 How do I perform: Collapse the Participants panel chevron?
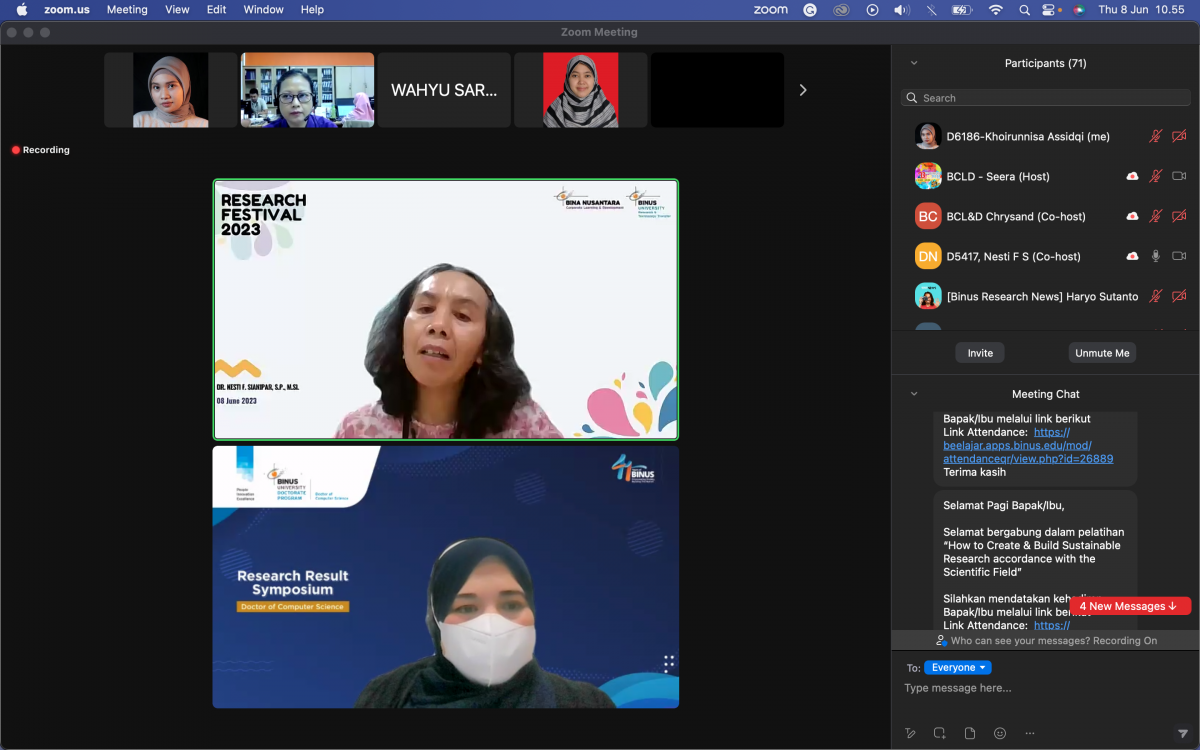[913, 63]
